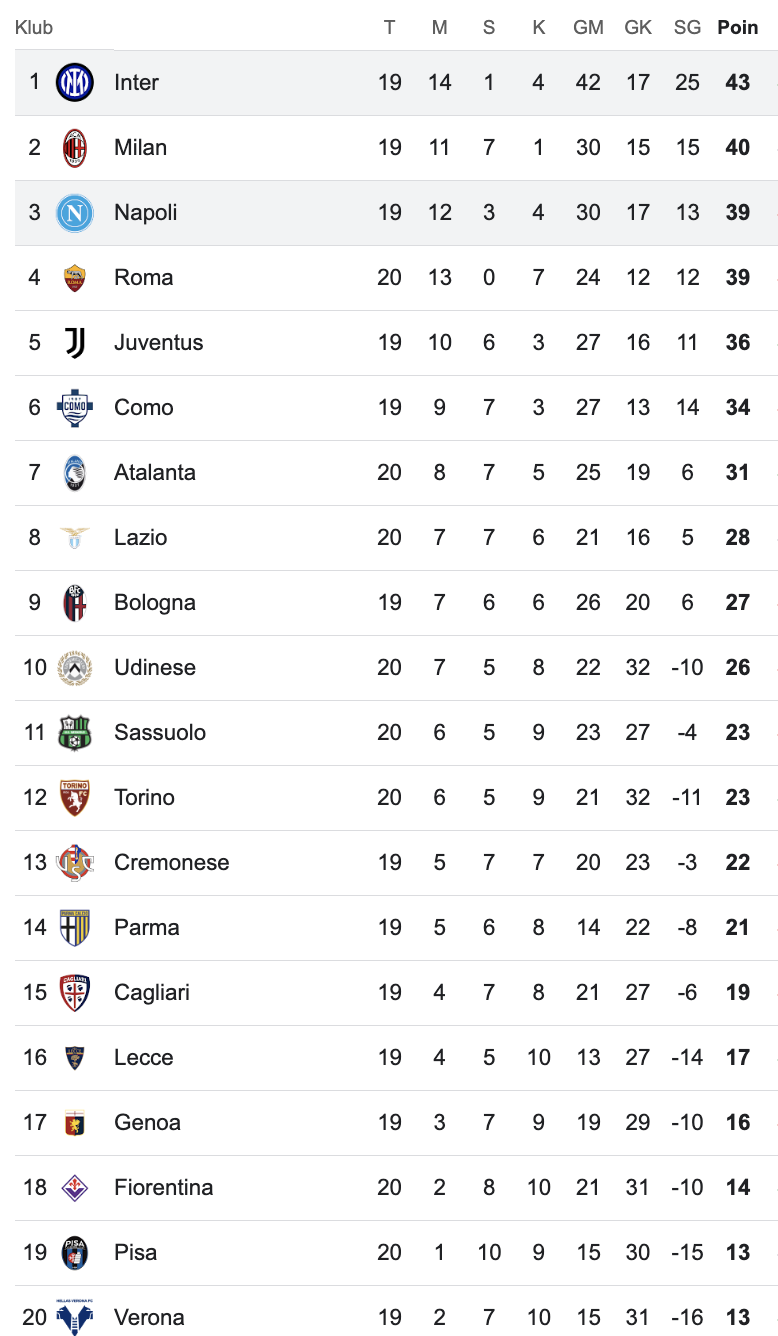Select the Cagliari team name
778x1336 pixels.
[152, 993]
